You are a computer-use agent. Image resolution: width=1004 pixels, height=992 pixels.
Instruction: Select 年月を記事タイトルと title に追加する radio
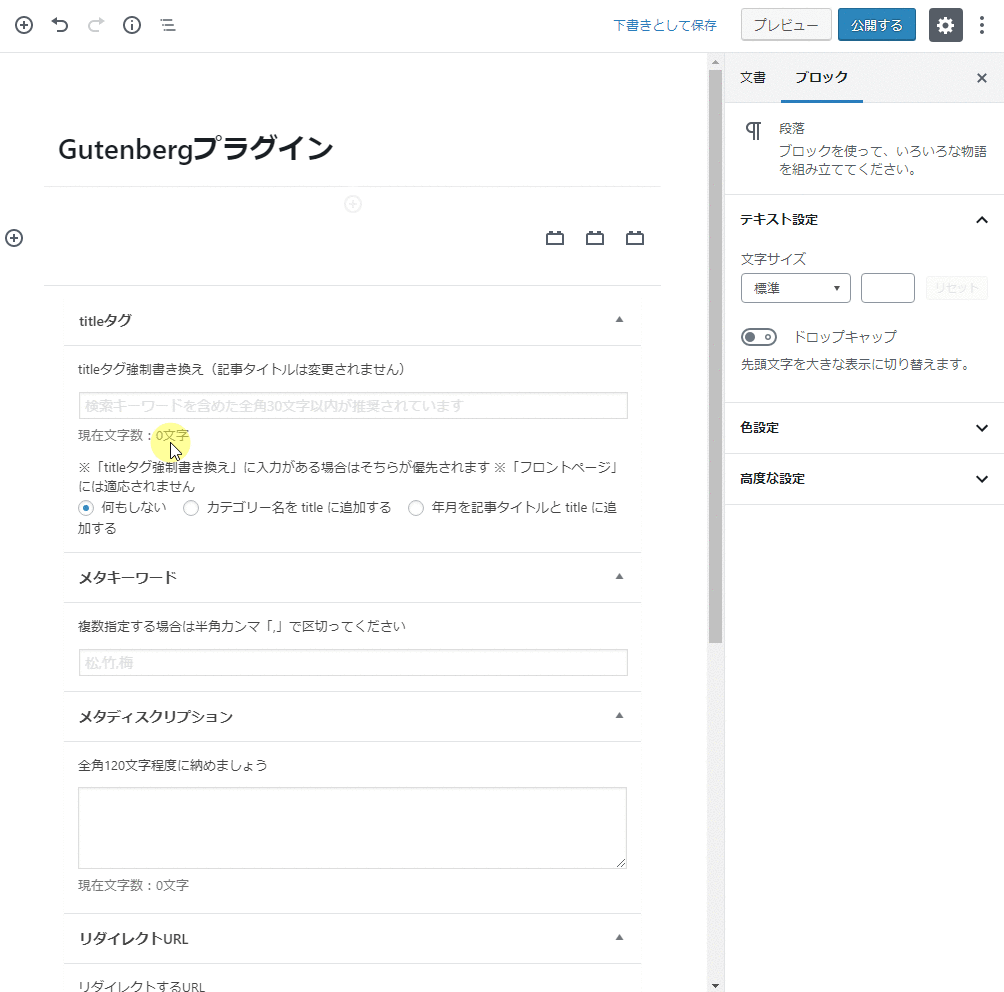416,508
